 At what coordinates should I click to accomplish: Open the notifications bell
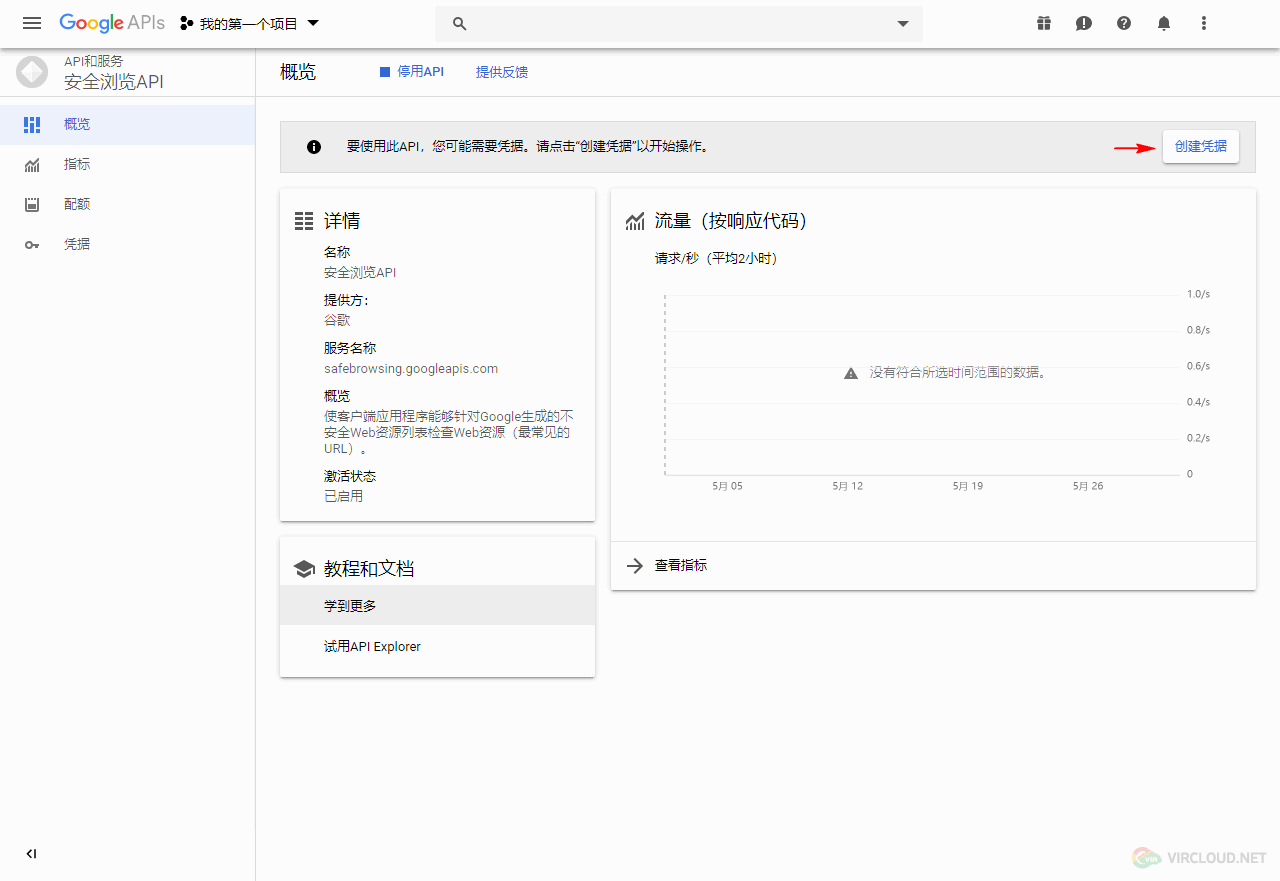coord(1164,23)
